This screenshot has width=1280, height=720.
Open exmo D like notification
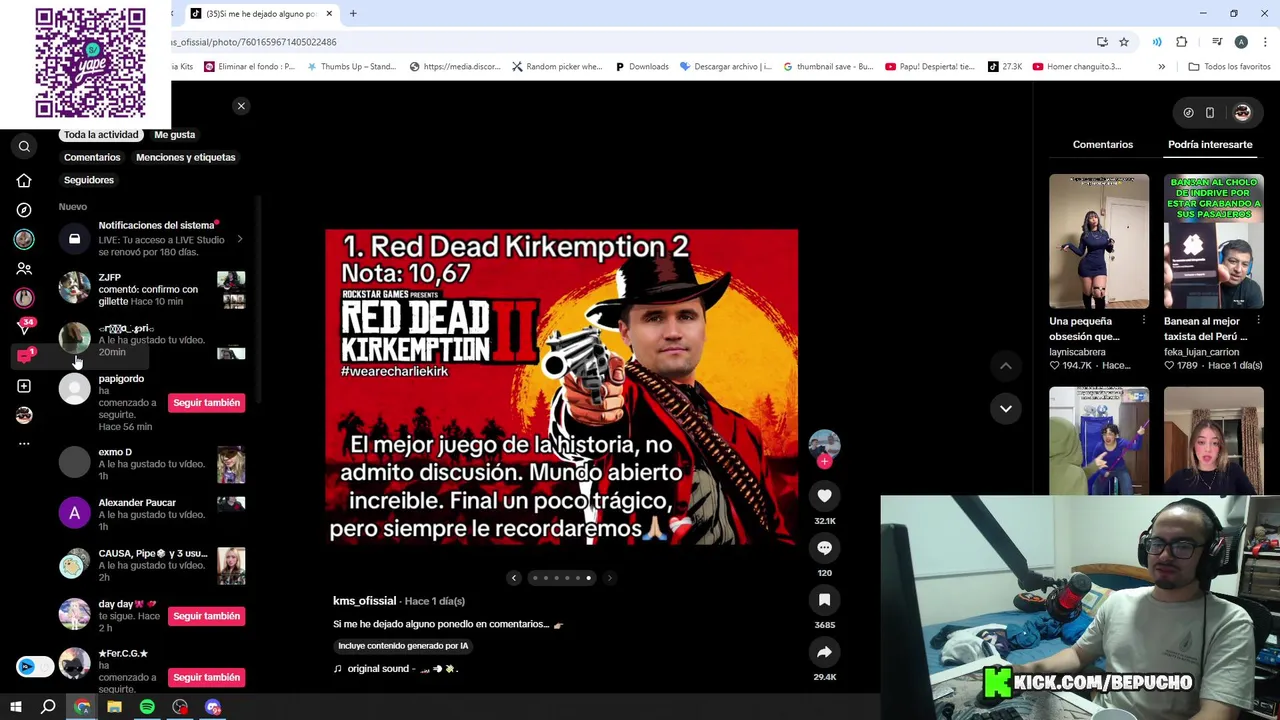coord(152,464)
